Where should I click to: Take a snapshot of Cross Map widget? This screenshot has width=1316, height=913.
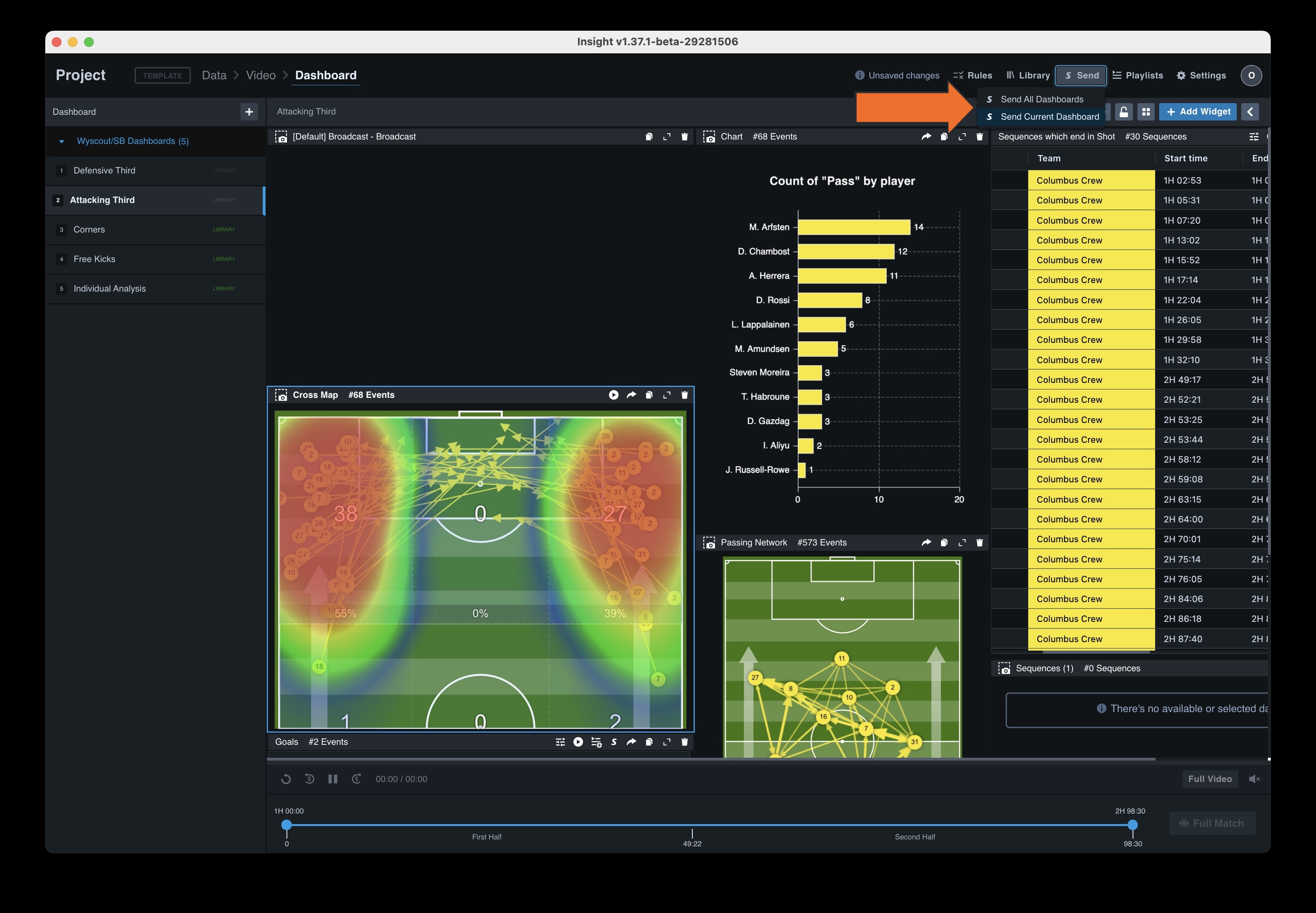[x=280, y=395]
